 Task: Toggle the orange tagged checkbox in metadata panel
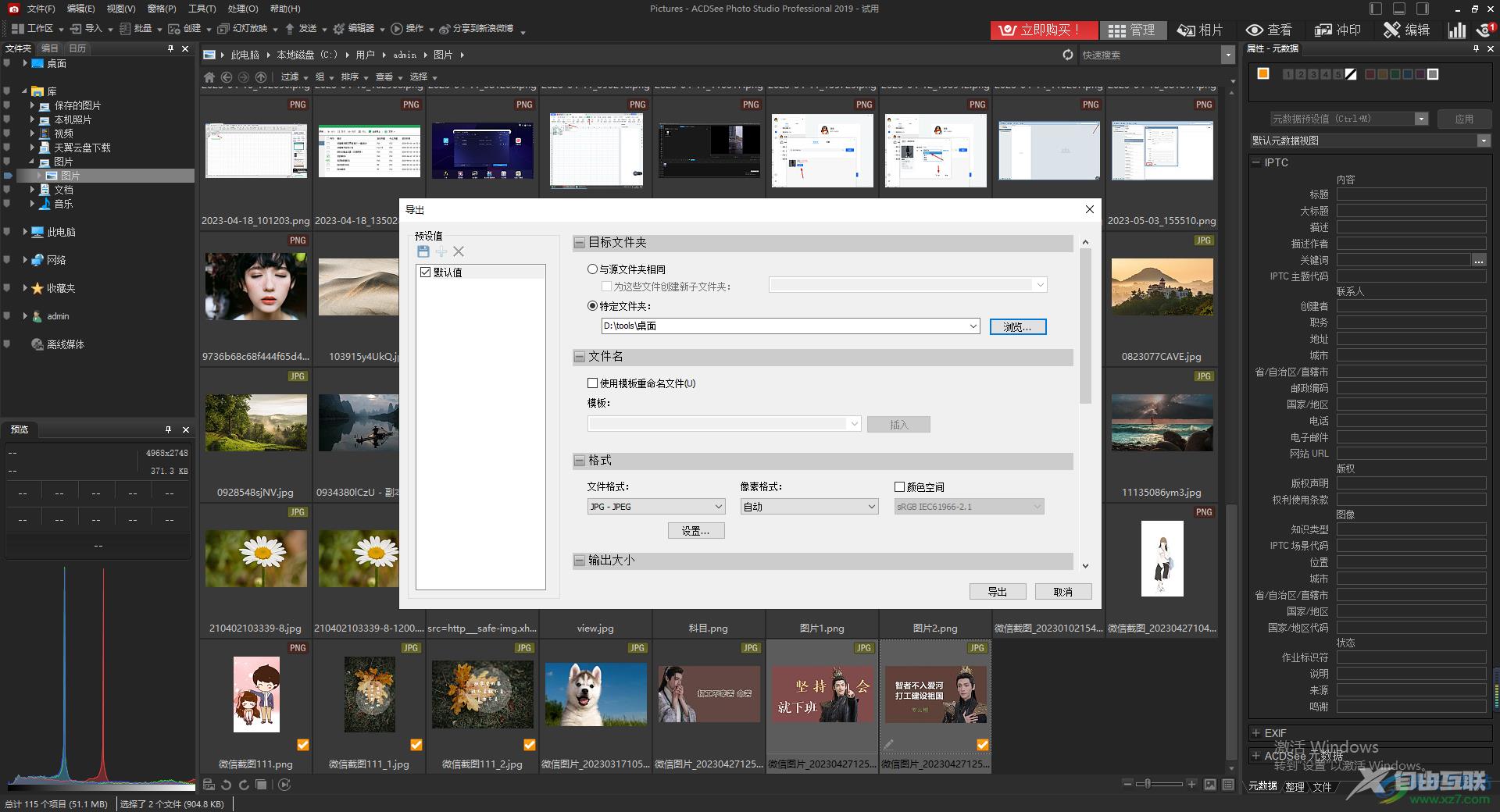(1262, 73)
